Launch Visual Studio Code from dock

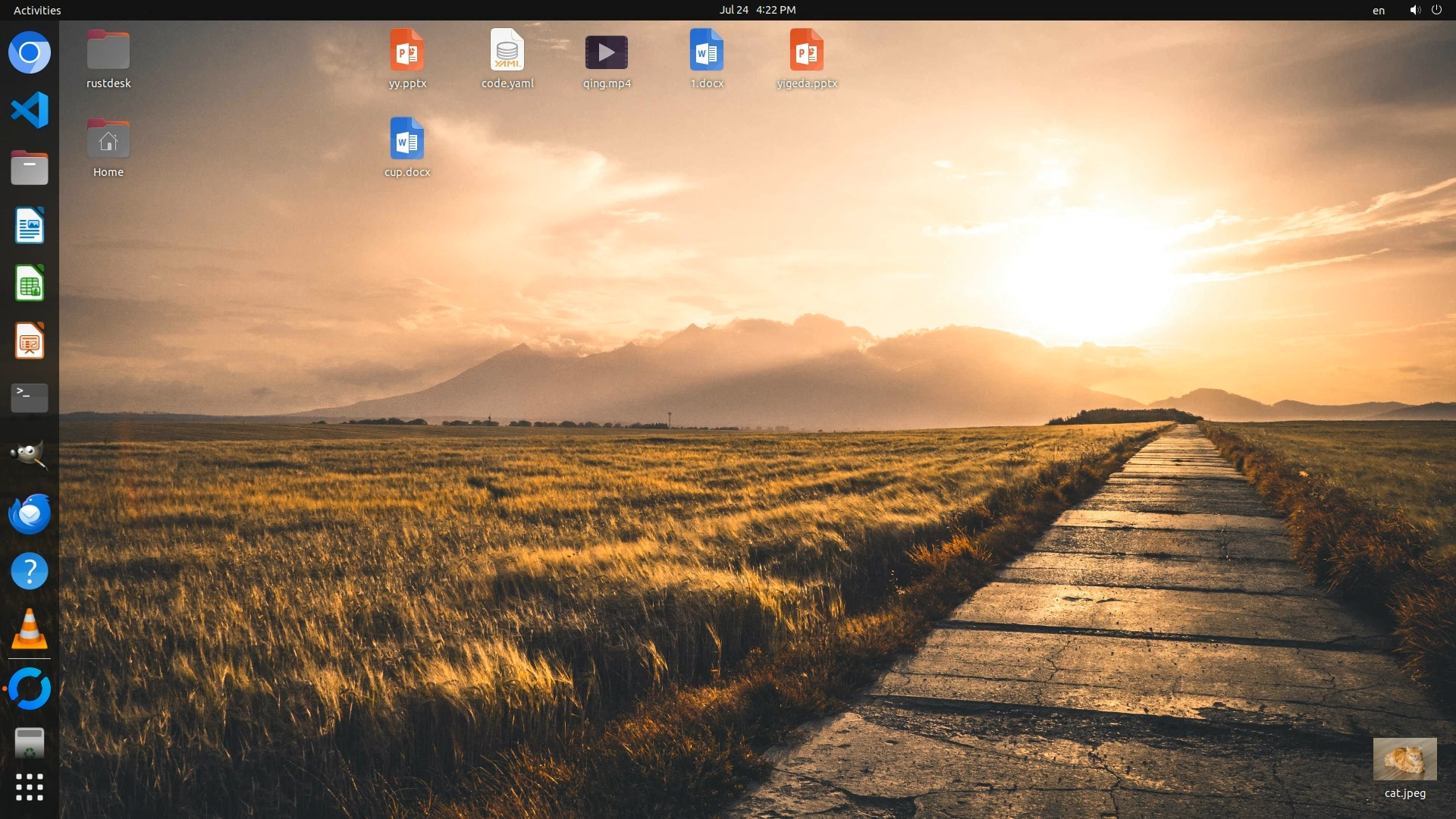click(30, 111)
